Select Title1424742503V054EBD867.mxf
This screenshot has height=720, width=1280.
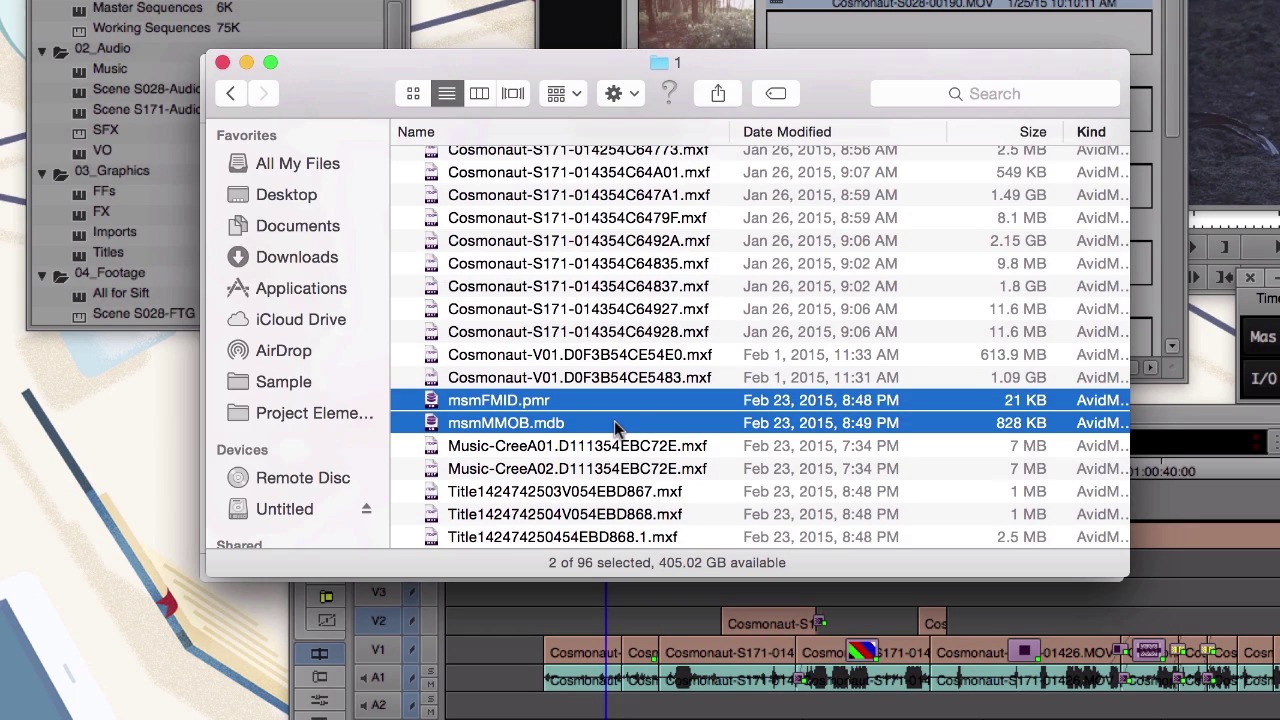coord(760,492)
